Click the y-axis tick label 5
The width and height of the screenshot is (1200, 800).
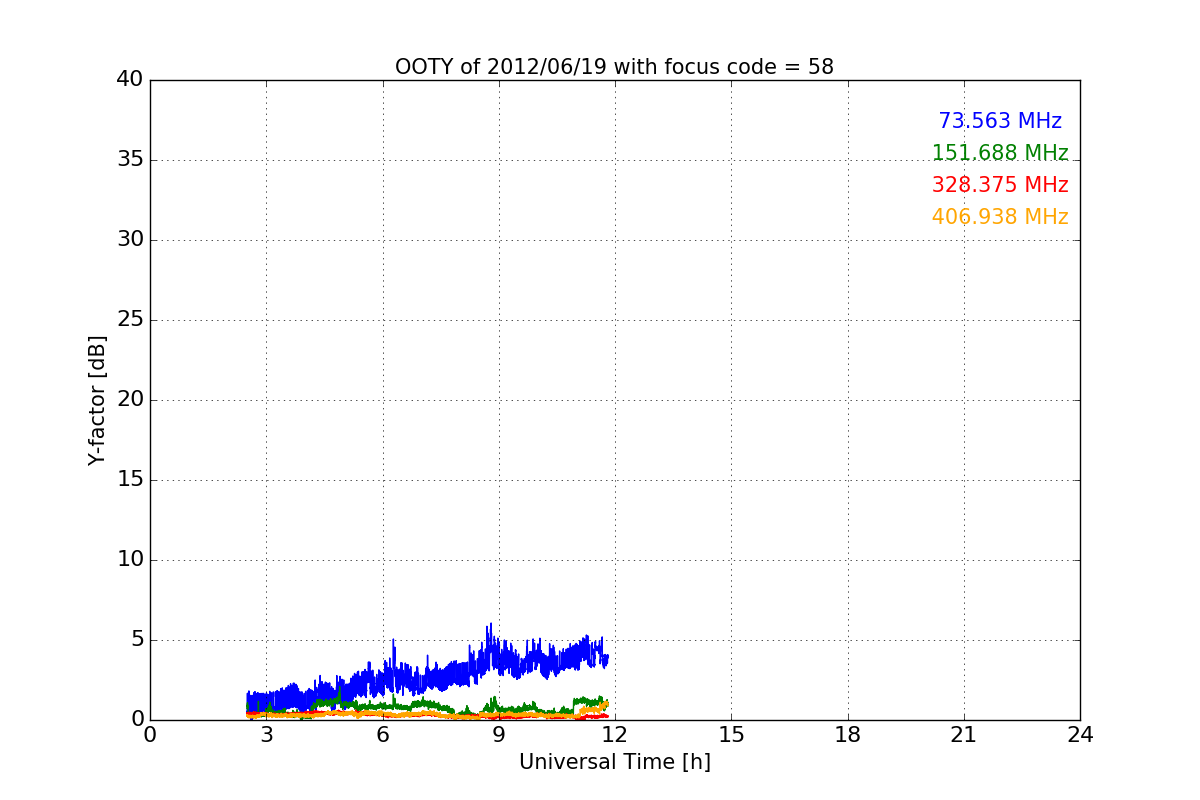pos(136,640)
